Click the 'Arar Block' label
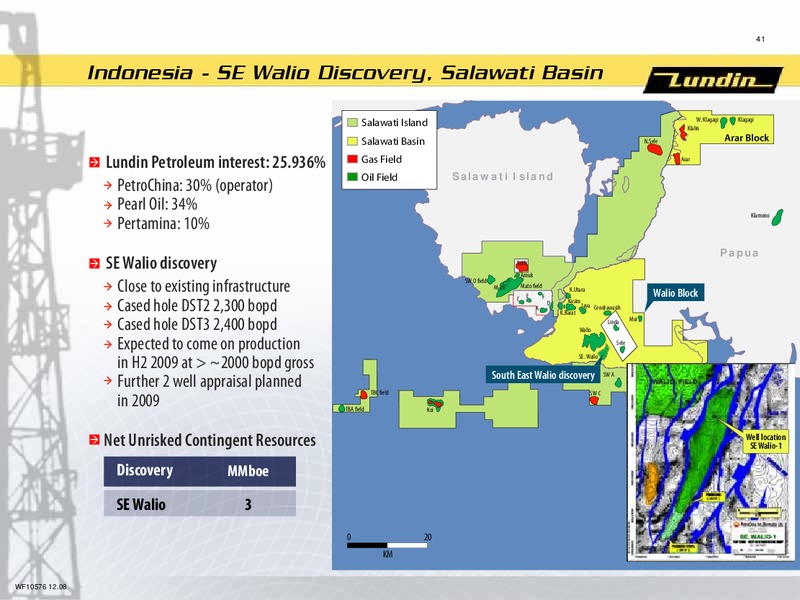 click(x=746, y=138)
